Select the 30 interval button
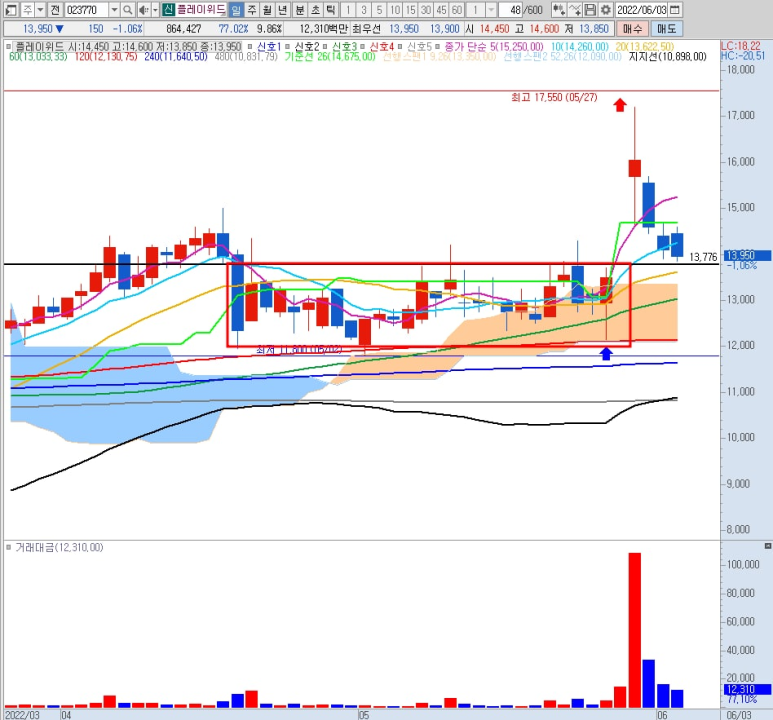 coord(426,9)
